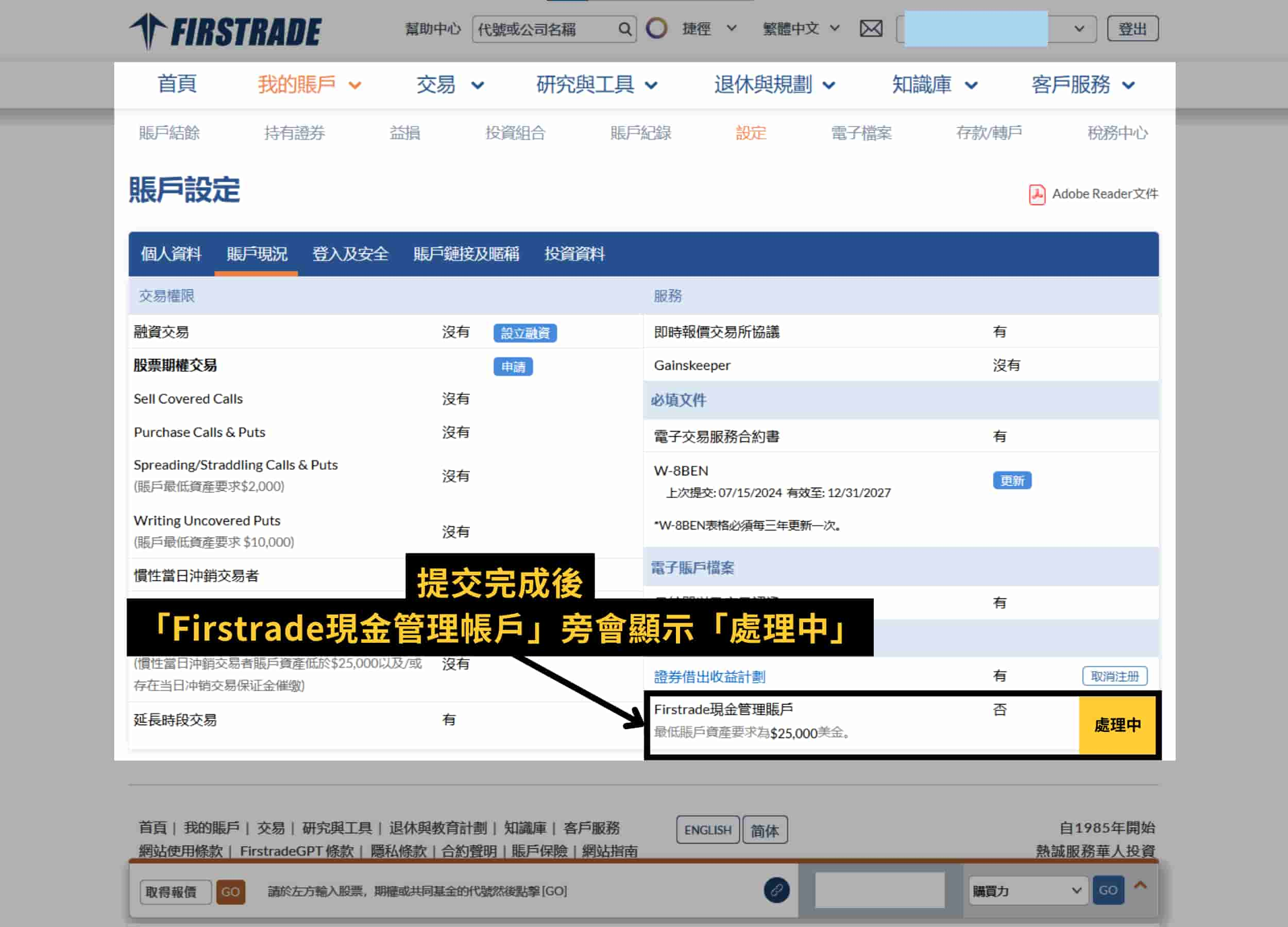Screen dimensions: 1288x927
Task: Select the 延長時段交易 row label
Action: pos(175,720)
